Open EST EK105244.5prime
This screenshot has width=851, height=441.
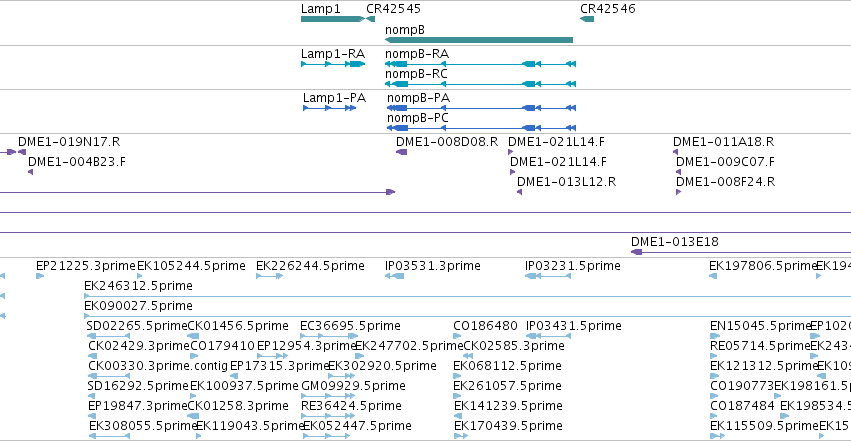140,276
